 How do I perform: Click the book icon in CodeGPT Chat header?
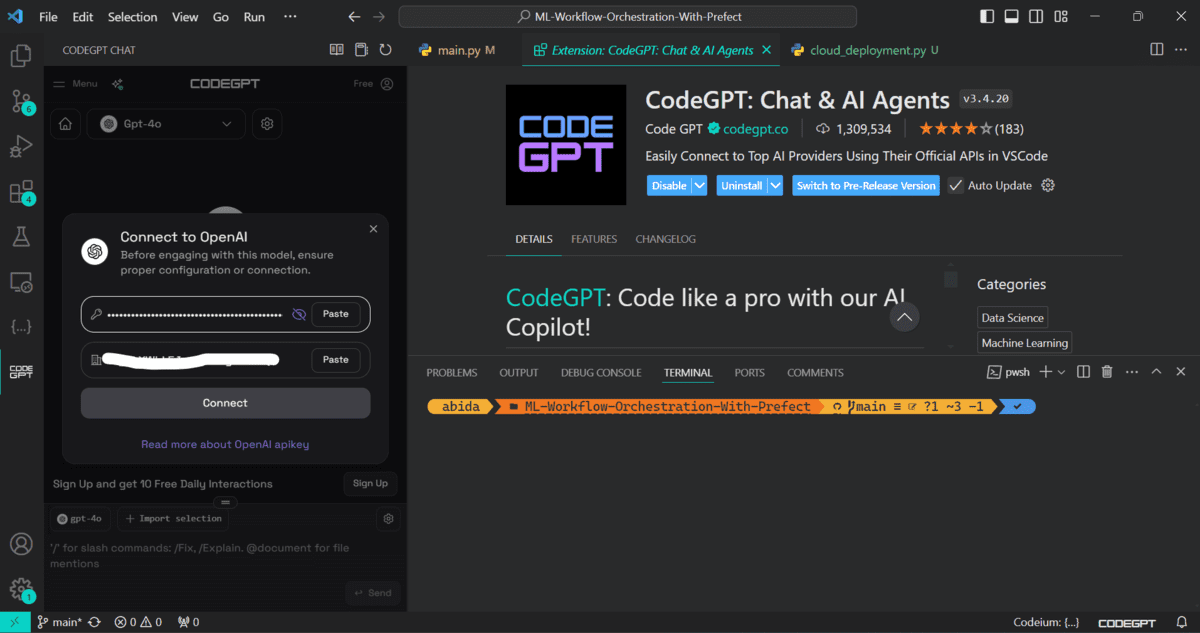337,50
